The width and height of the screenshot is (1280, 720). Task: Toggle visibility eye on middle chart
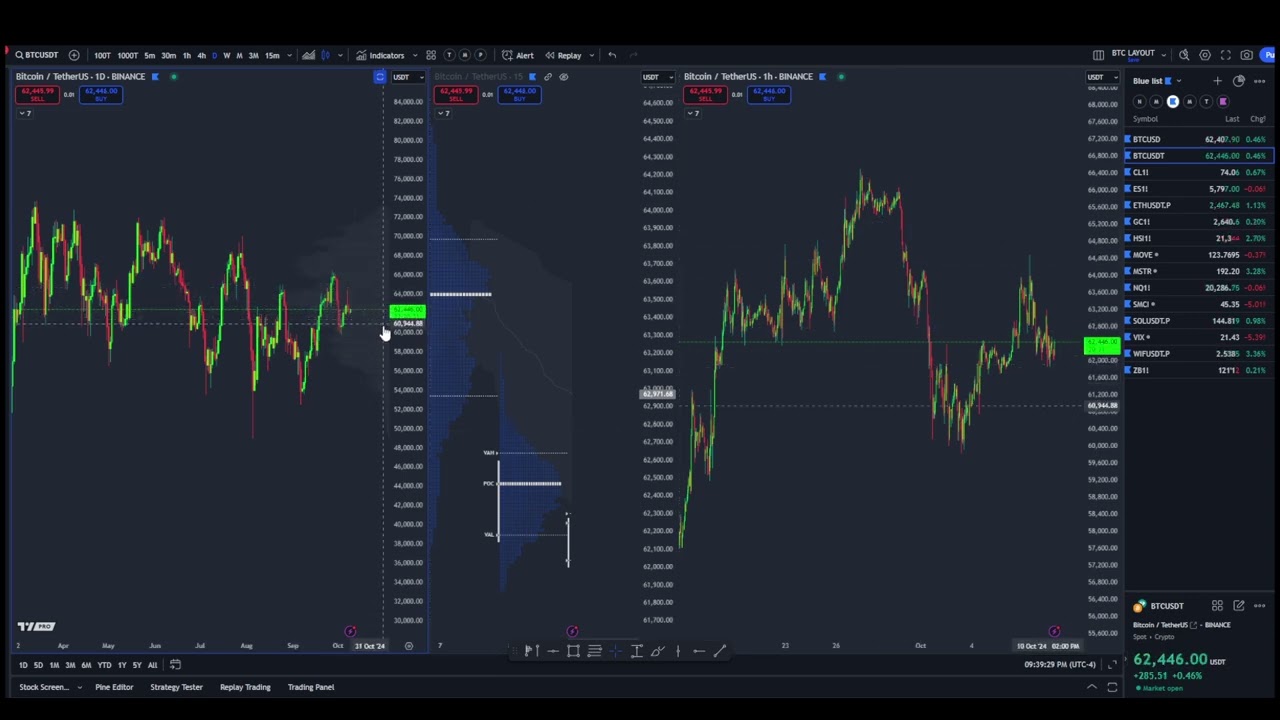coord(564,77)
